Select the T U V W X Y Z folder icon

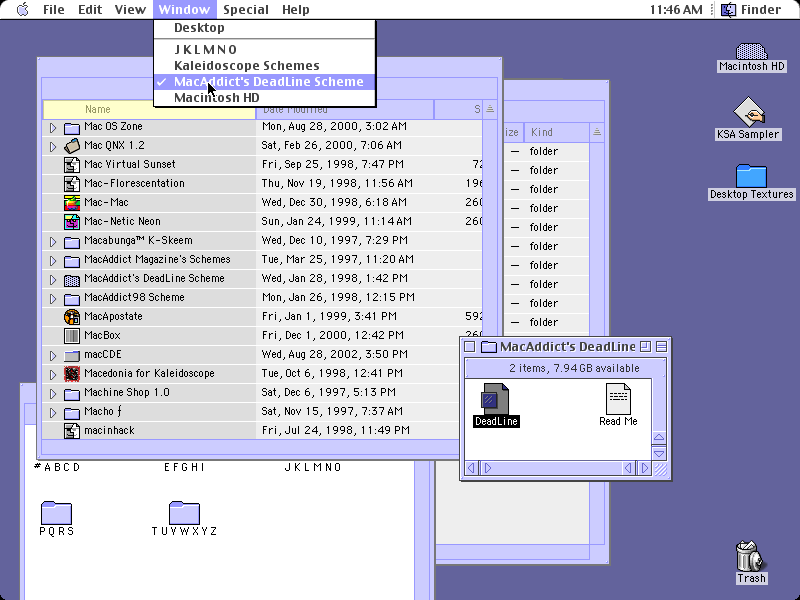184,513
